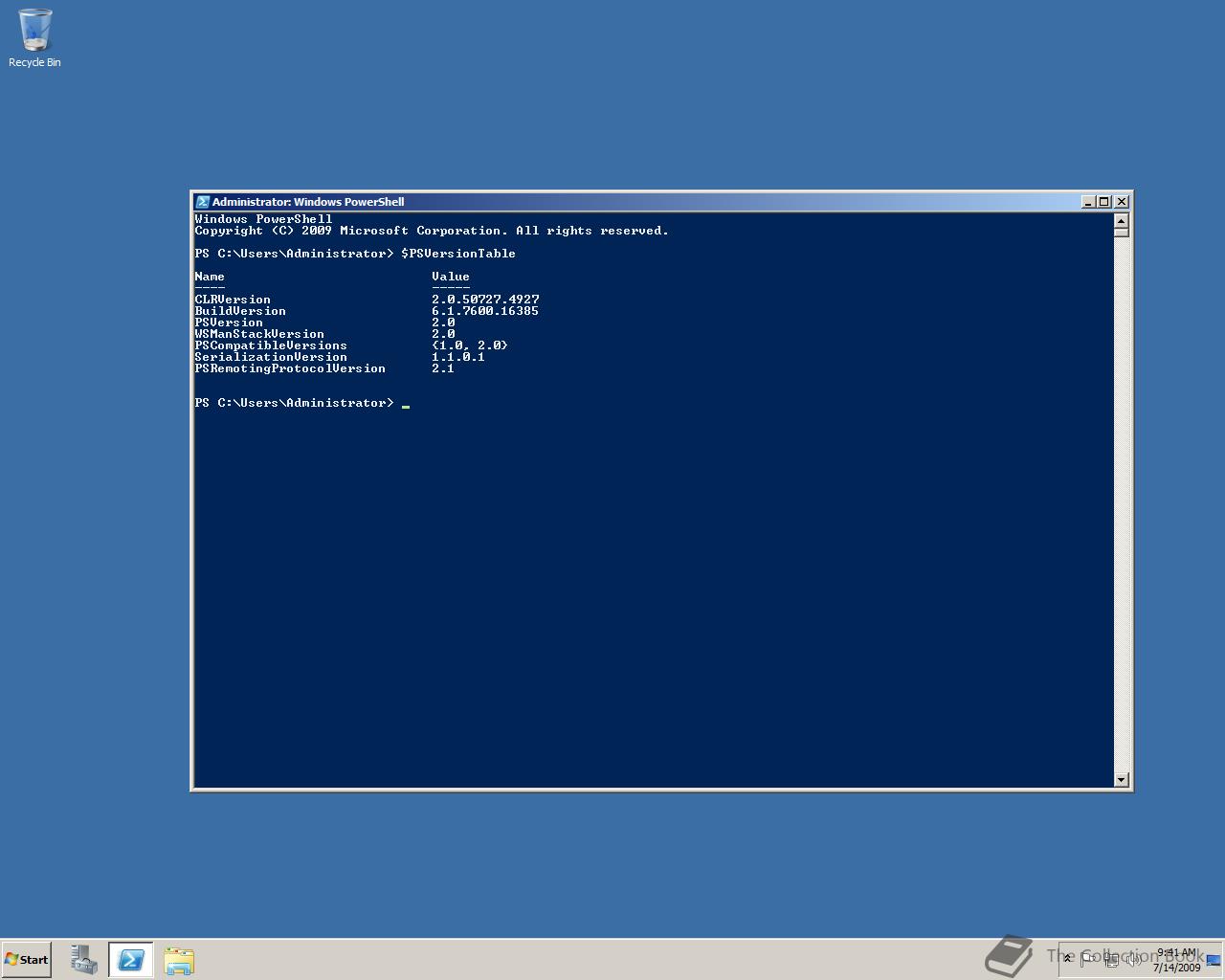Click value 2.1 of PSRemotingProtocolVersion
The image size is (1225, 980).
[x=443, y=368]
